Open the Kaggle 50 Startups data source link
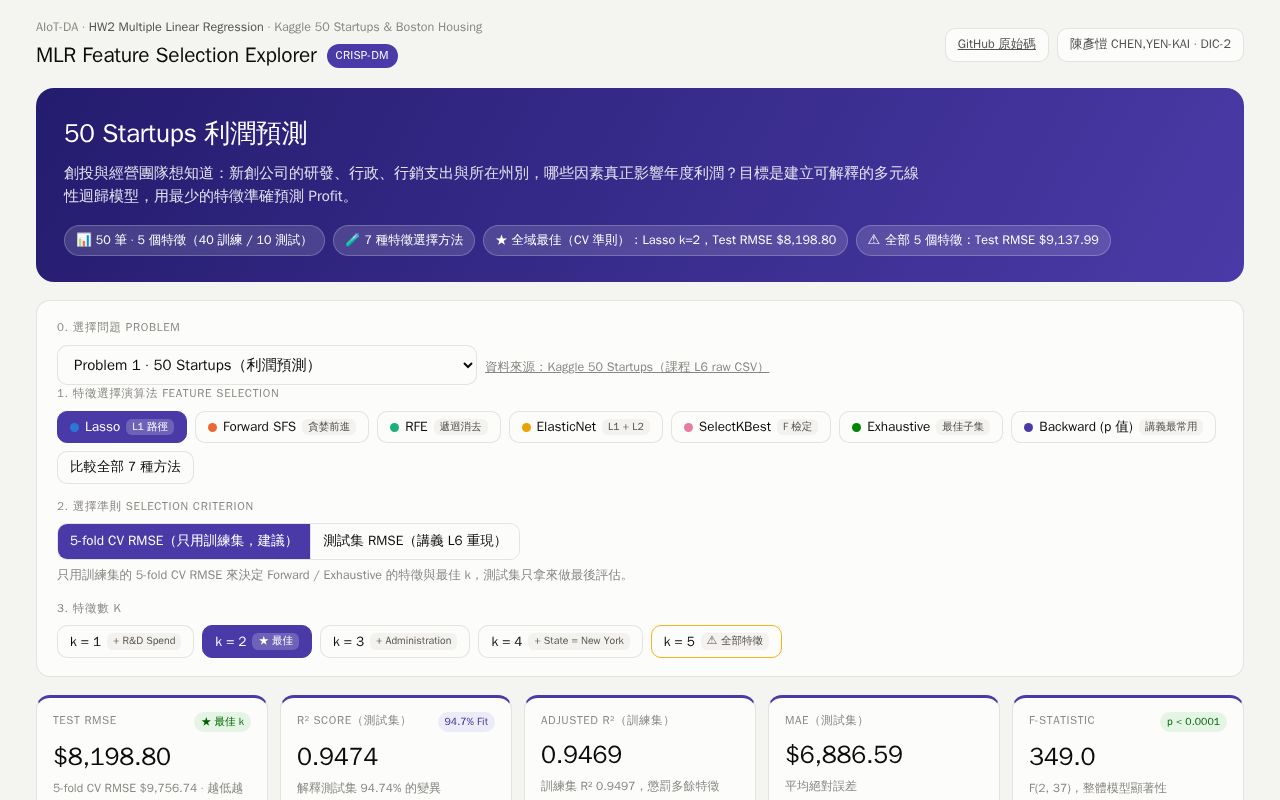Image resolution: width=1280 pixels, height=800 pixels. pyautogui.click(x=627, y=367)
